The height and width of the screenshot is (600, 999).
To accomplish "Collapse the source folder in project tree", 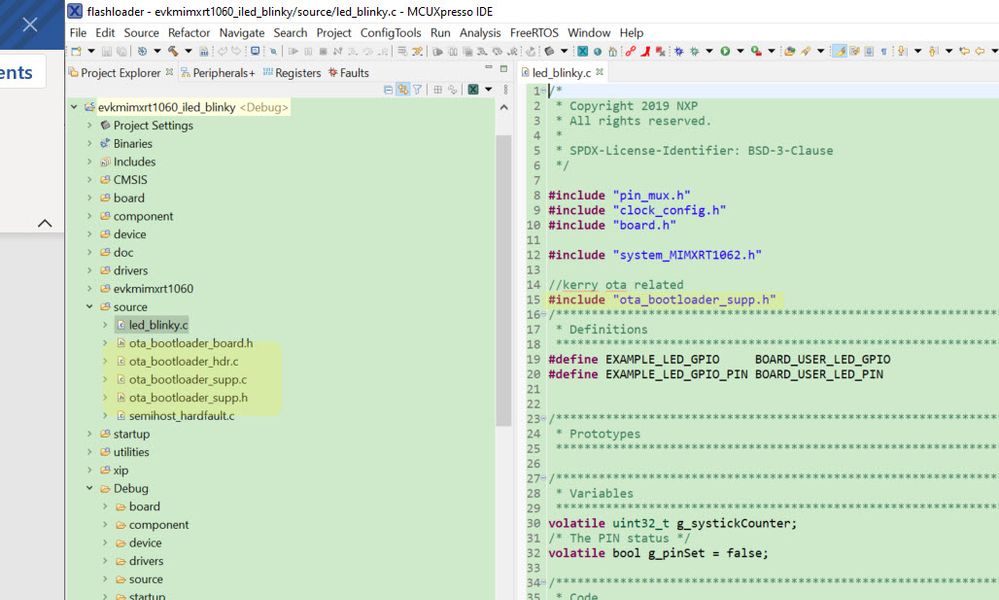I will [90, 306].
